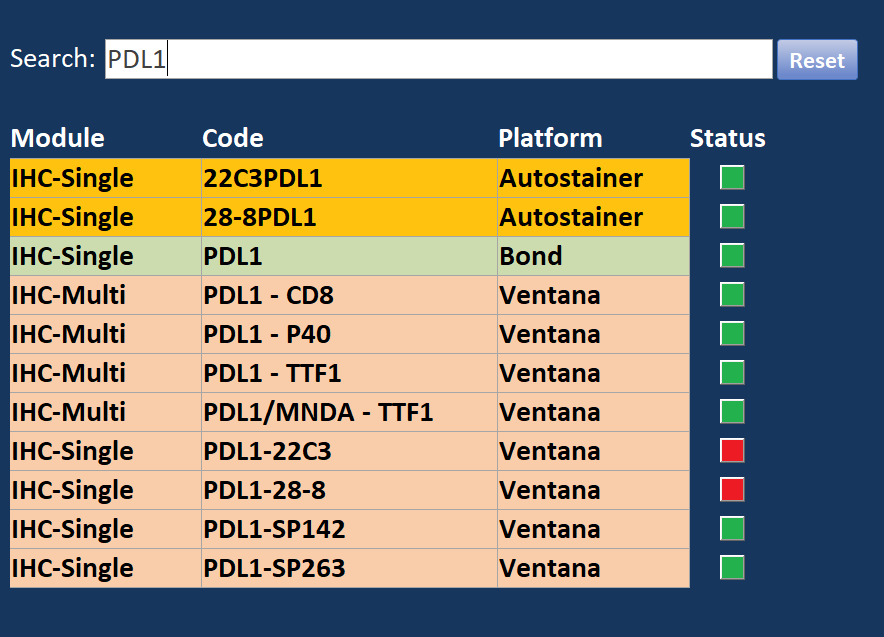Screen dimensions: 884x637
Task: Click the Module column header
Action: click(57, 138)
